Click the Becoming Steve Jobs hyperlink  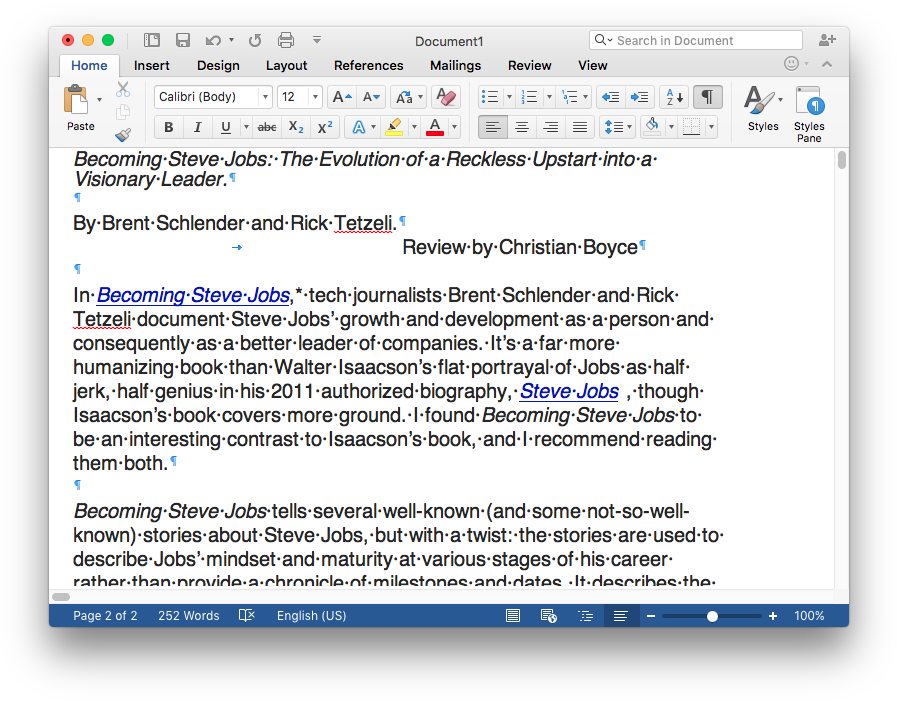tap(192, 295)
